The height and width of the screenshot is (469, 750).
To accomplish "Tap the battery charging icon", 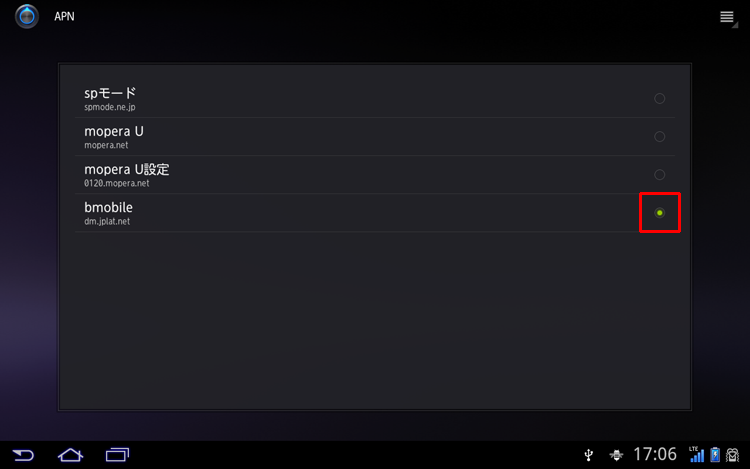I will point(715,454).
